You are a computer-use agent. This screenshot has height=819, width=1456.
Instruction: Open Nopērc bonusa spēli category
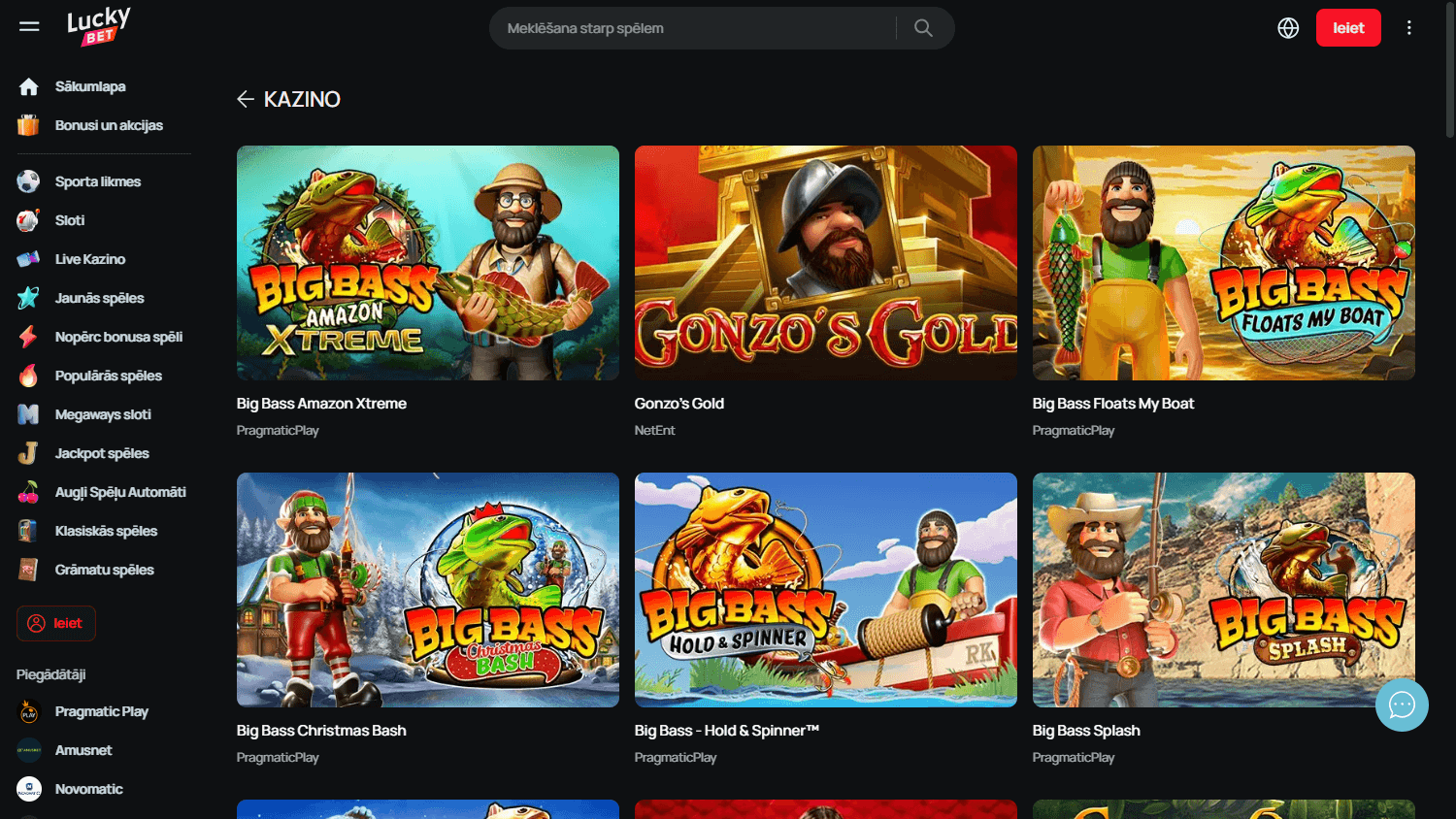pos(118,337)
